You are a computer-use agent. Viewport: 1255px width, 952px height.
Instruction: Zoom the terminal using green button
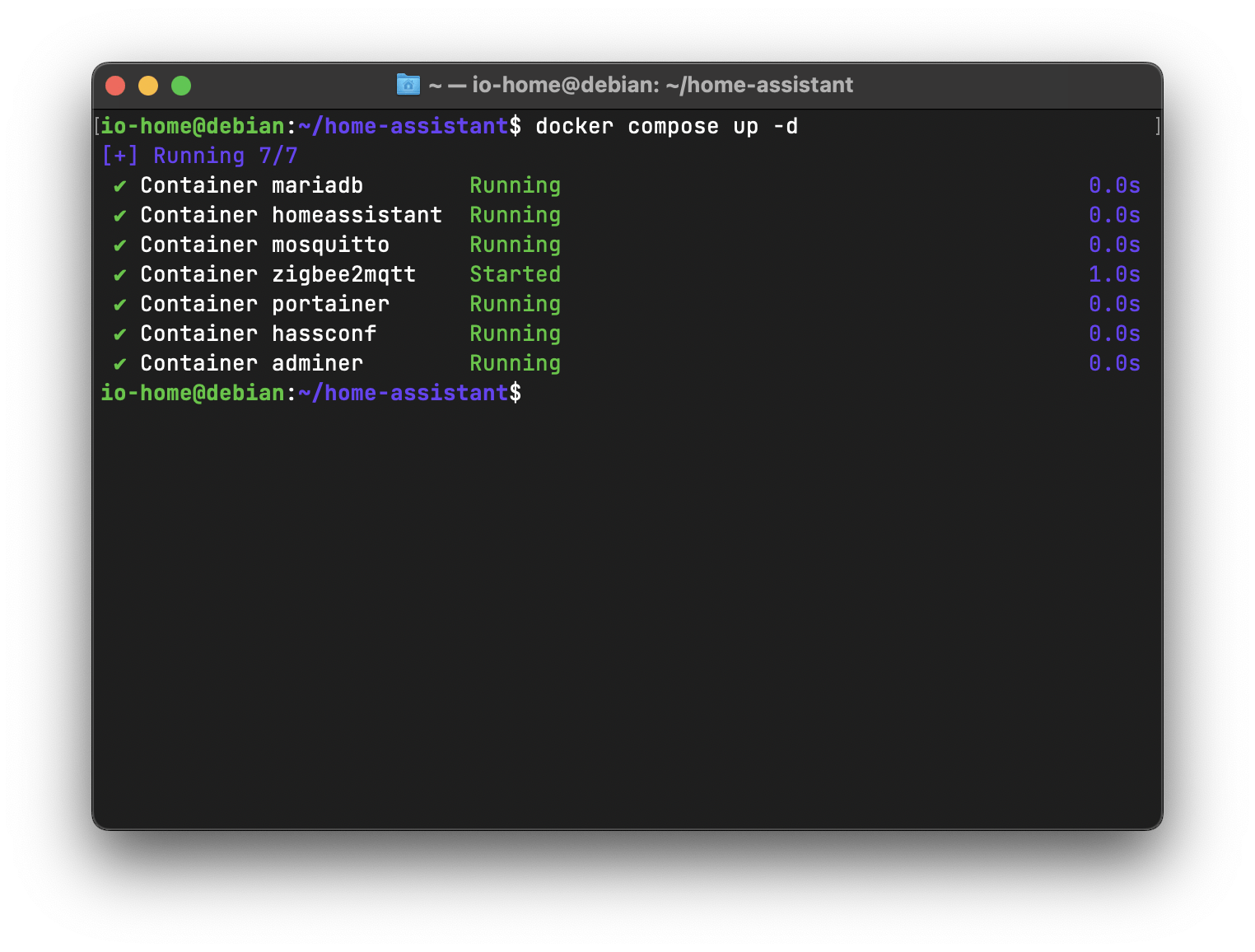point(181,86)
